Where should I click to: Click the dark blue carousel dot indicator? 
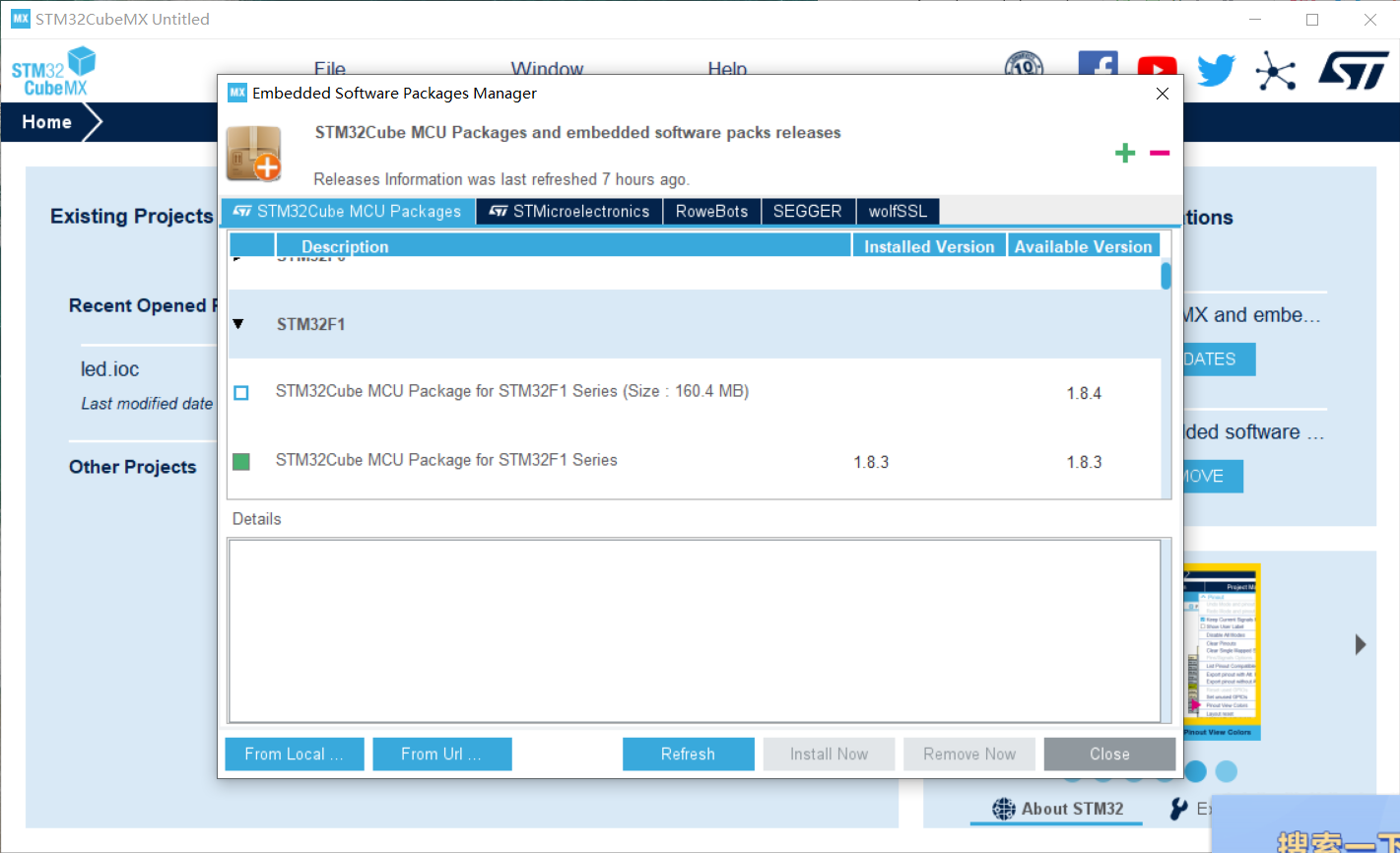coord(1195,771)
